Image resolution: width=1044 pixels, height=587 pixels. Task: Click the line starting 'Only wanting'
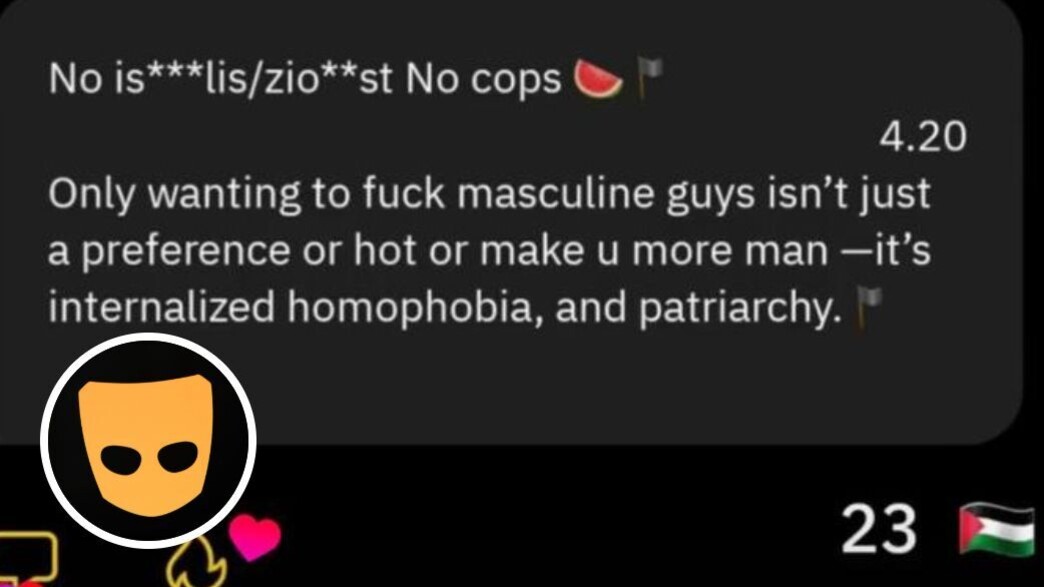(x=489, y=194)
